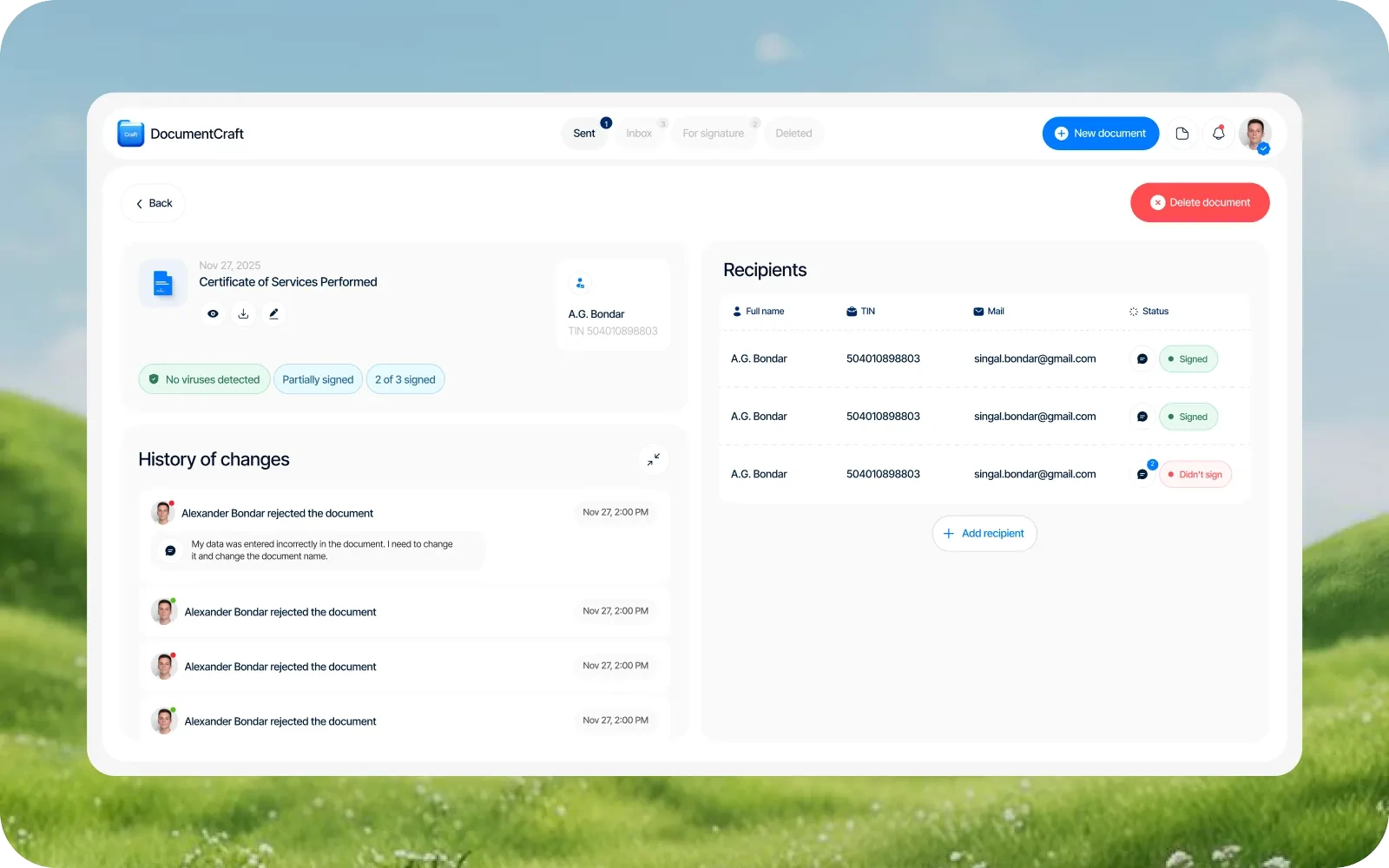Image resolution: width=1389 pixels, height=868 pixels.
Task: Click the Partially signed badge
Action: (318, 379)
